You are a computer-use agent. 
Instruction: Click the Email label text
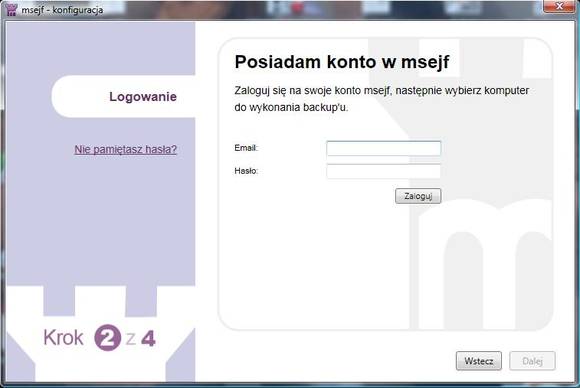(246, 148)
